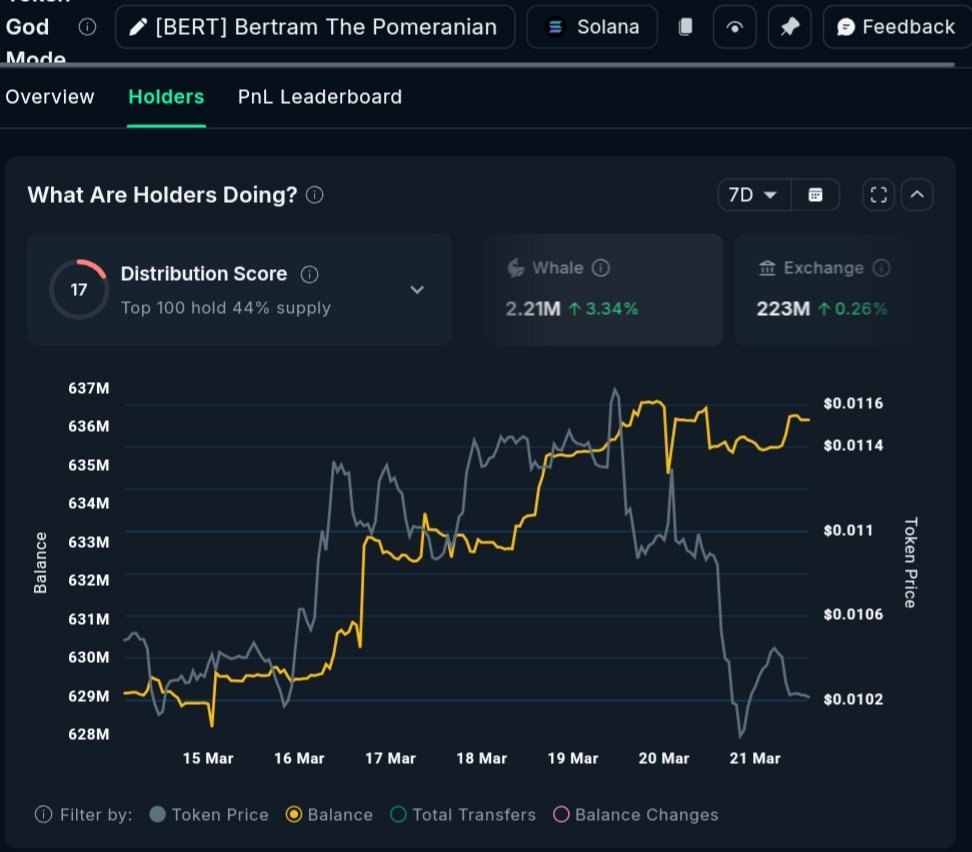Switch to the Overview tab
The image size is (972, 852).
pos(50,97)
